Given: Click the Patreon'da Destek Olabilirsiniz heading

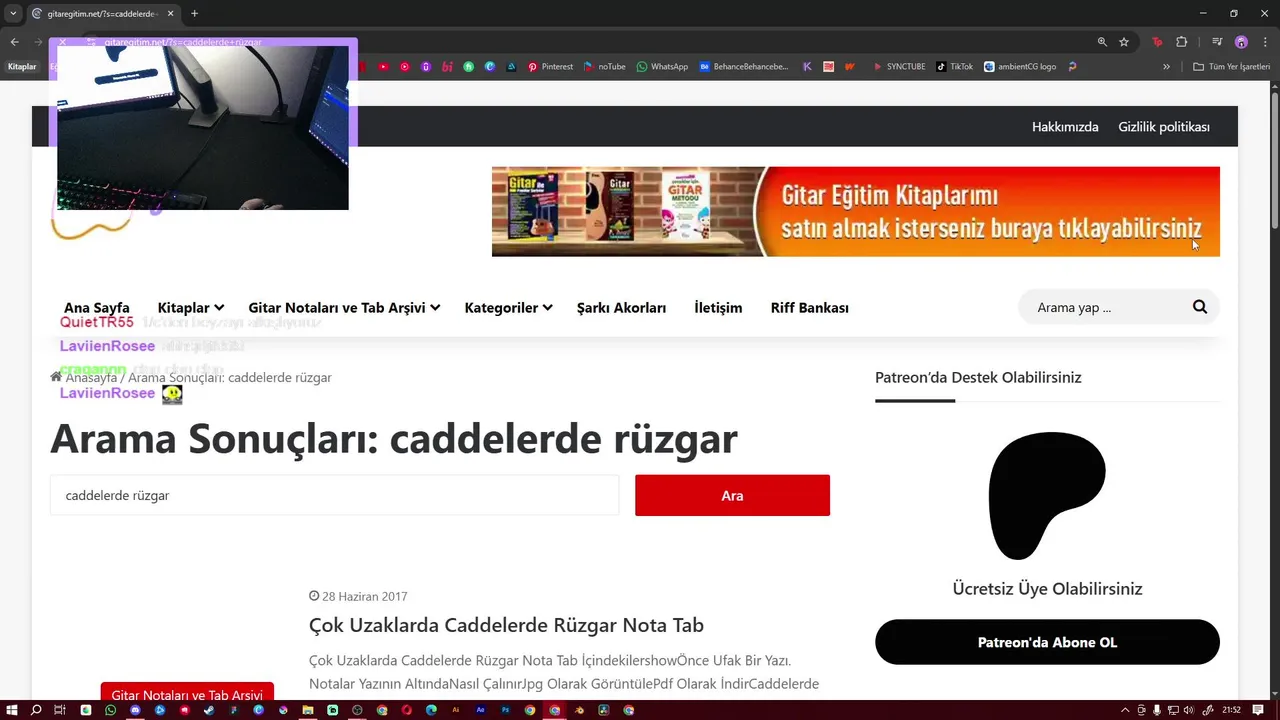Looking at the screenshot, I should point(978,377).
